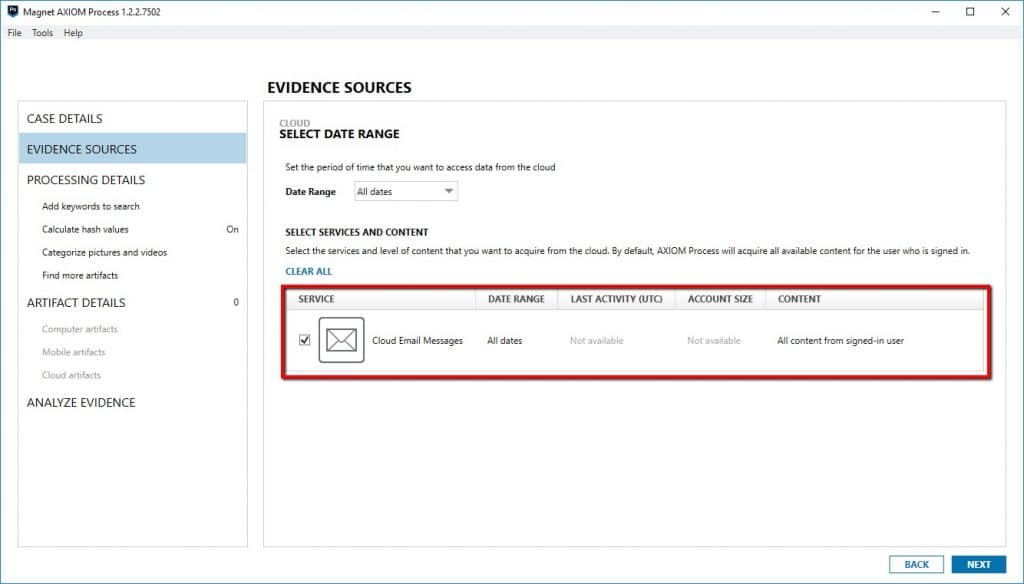1024x584 pixels.
Task: Click 'Not available' under Account Size
Action: click(714, 340)
